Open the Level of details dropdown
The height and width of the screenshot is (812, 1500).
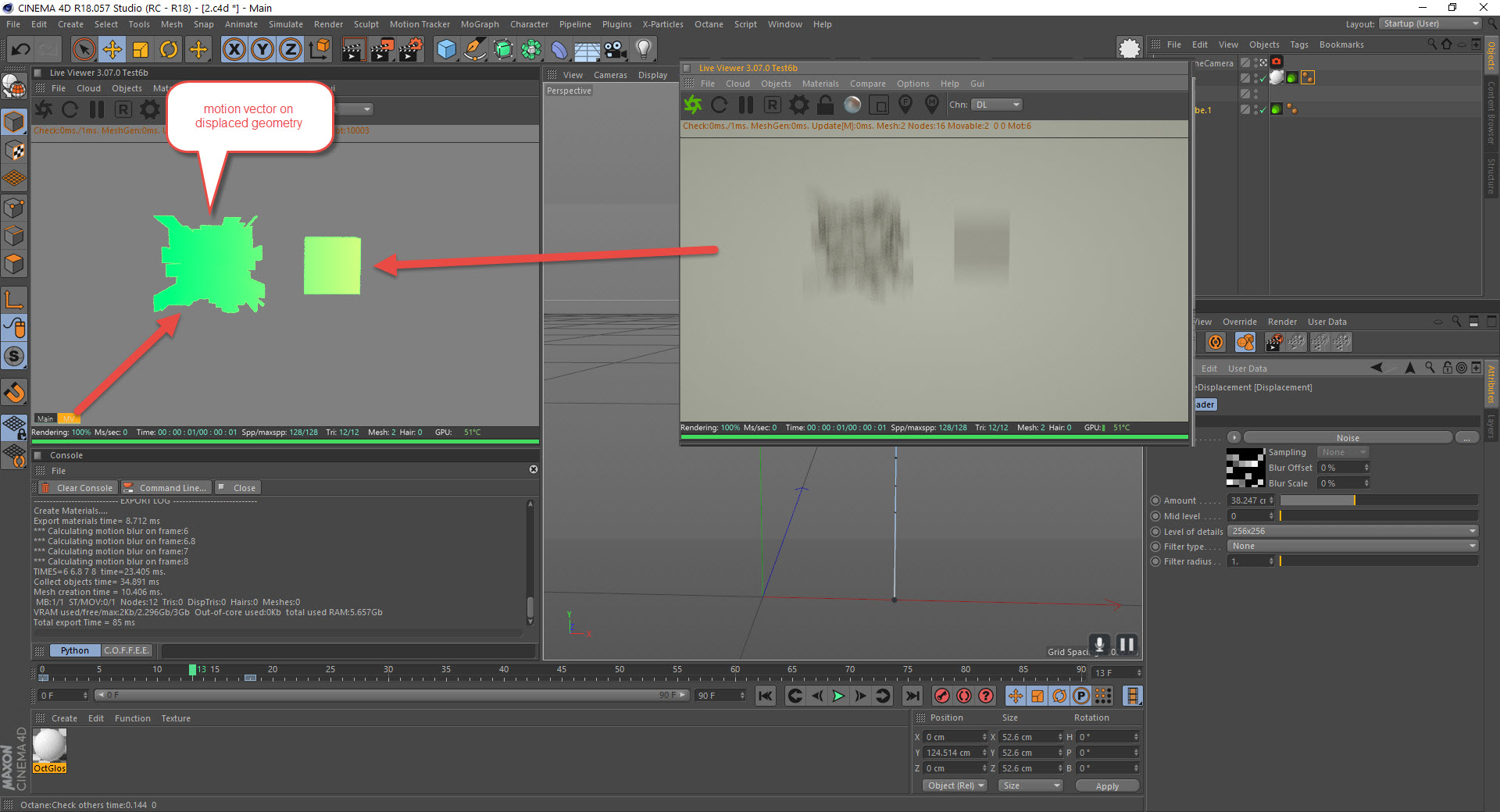pyautogui.click(x=1353, y=531)
